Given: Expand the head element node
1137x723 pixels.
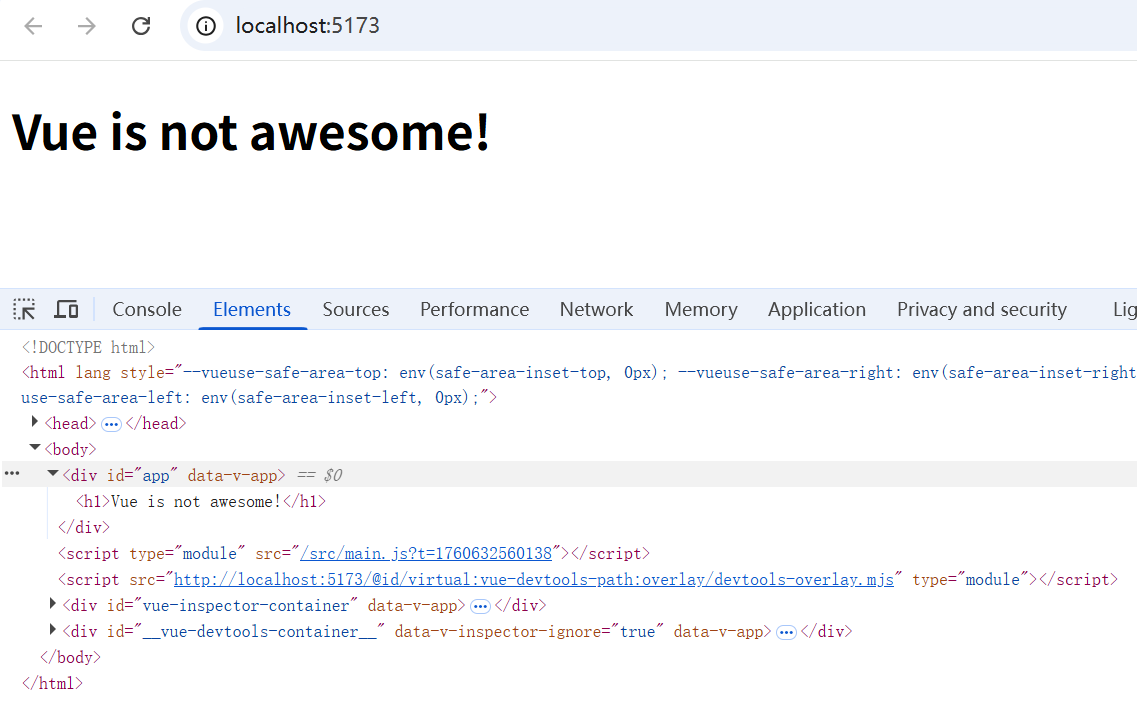Looking at the screenshot, I should pos(35,421).
